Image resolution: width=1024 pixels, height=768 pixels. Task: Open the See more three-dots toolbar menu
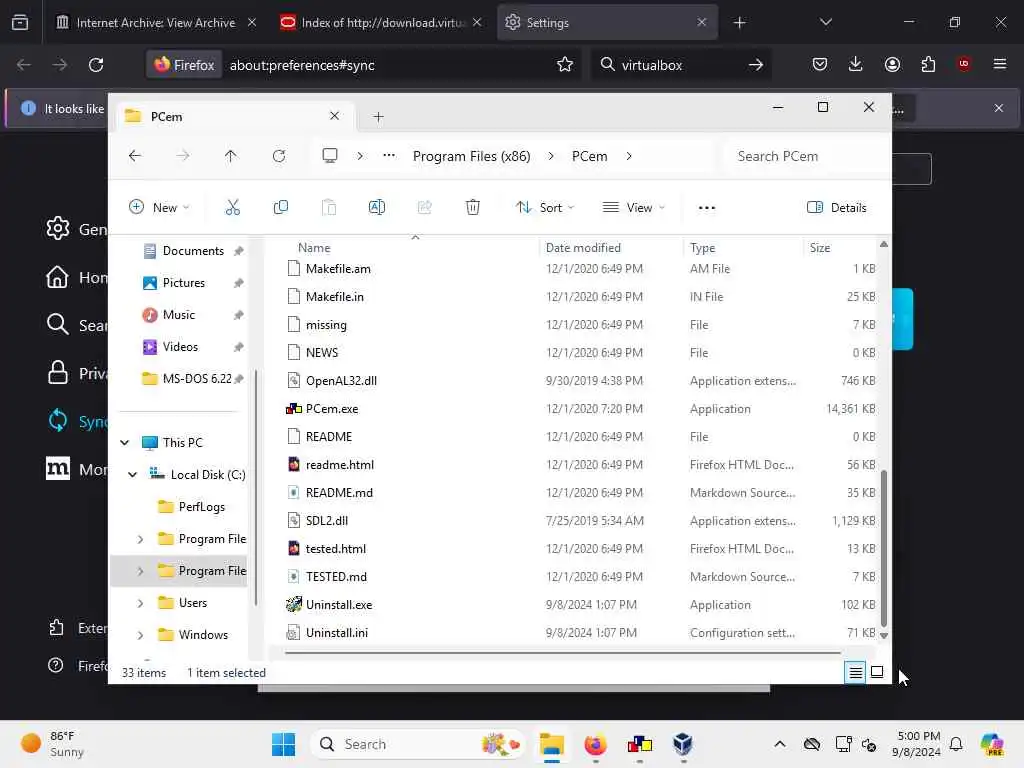(x=707, y=208)
